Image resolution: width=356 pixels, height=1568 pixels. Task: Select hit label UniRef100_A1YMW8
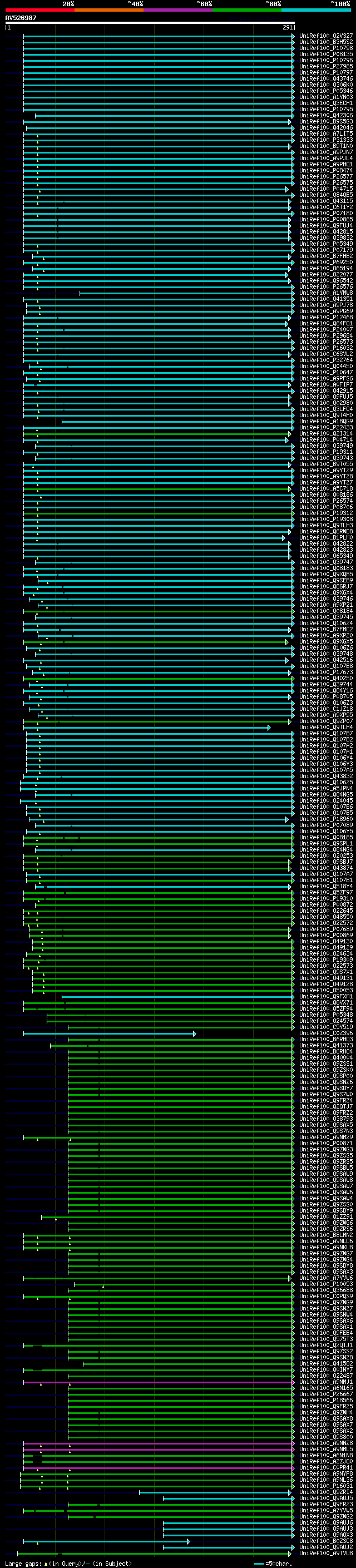326,293
